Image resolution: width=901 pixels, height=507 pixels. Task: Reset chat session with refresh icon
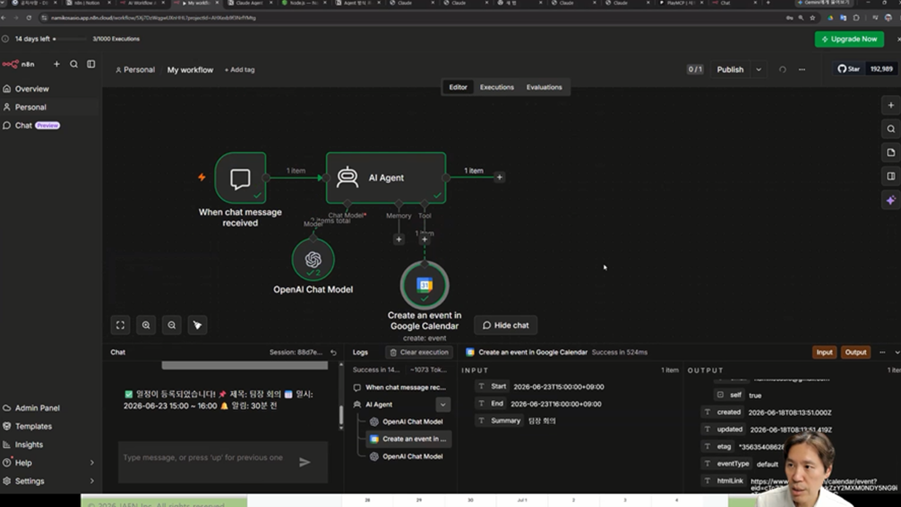pyautogui.click(x=333, y=352)
